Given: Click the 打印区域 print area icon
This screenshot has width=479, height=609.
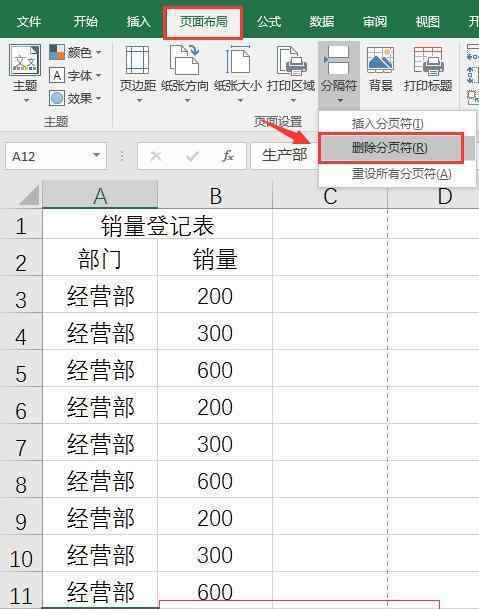Looking at the screenshot, I should click(x=291, y=60).
